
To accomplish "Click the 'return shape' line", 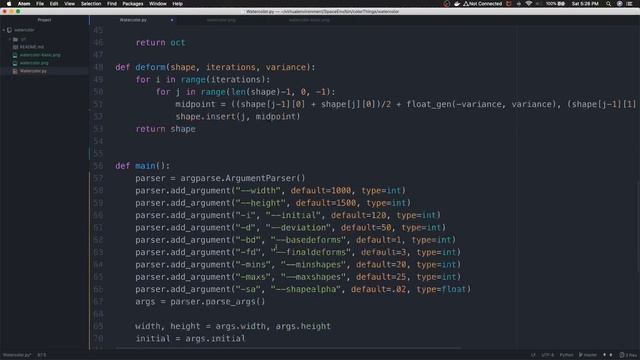I will click(x=165, y=129).
